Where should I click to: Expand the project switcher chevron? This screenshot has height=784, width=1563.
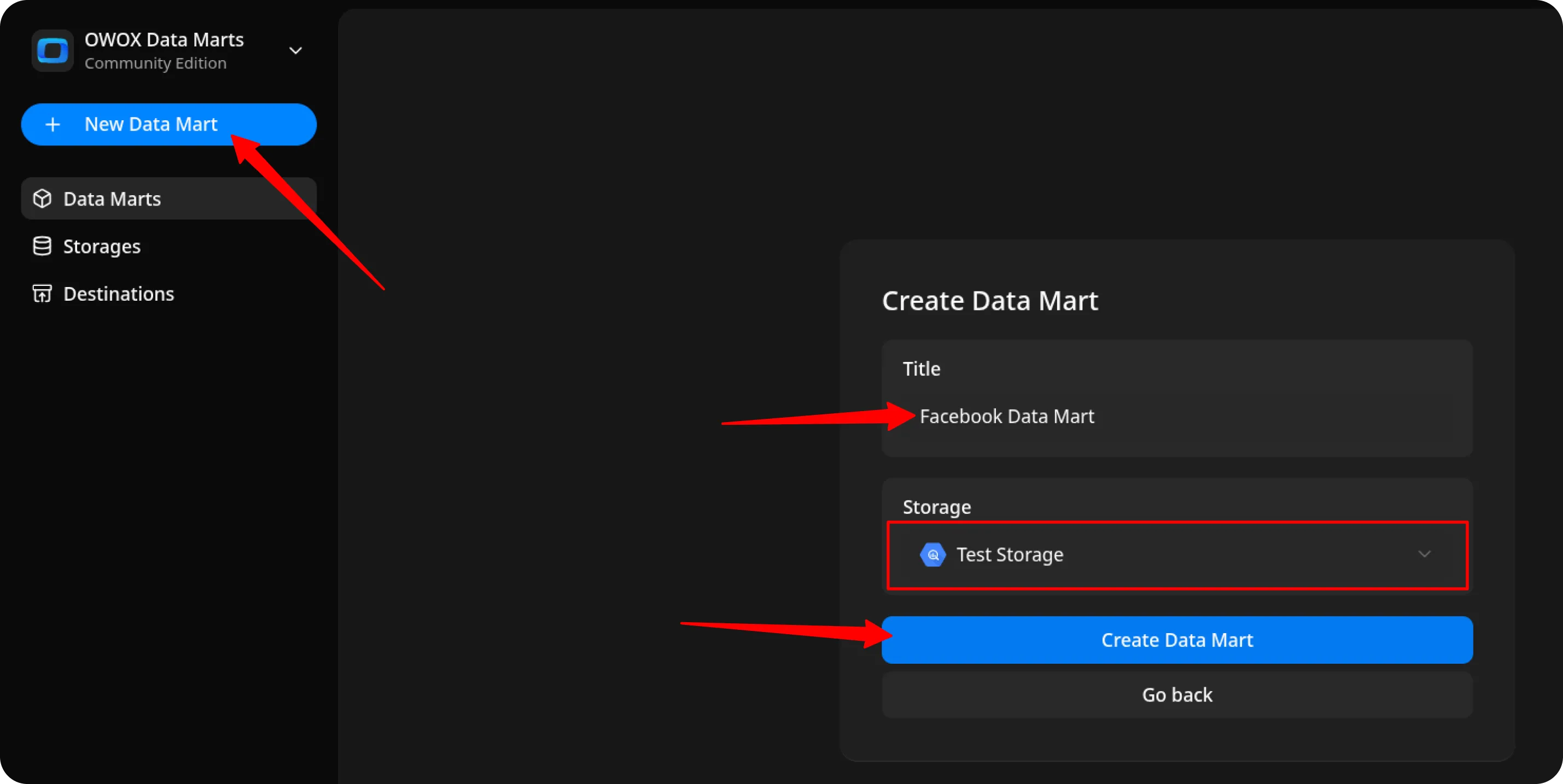295,51
